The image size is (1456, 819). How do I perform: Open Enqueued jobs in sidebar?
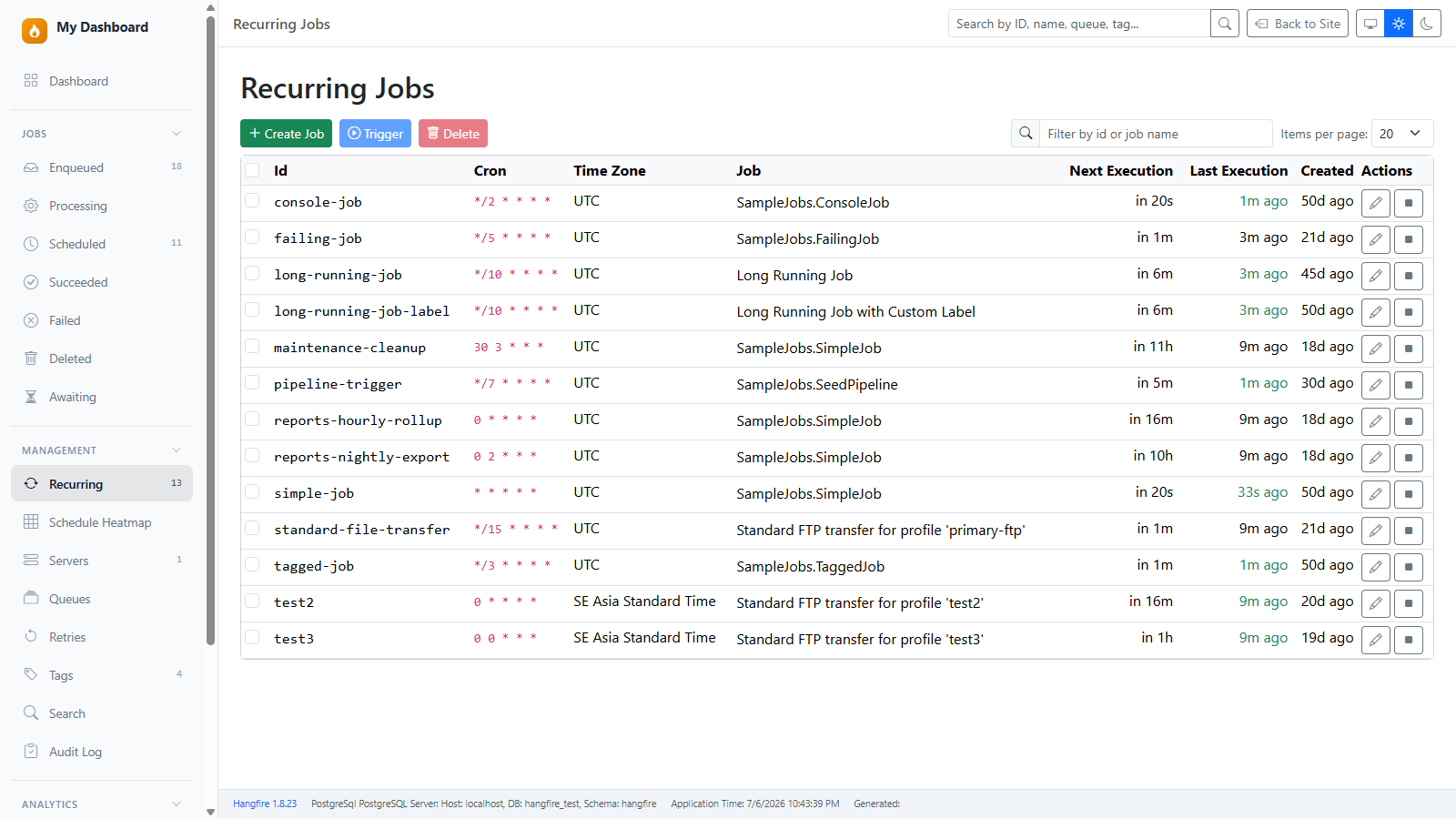102,167
